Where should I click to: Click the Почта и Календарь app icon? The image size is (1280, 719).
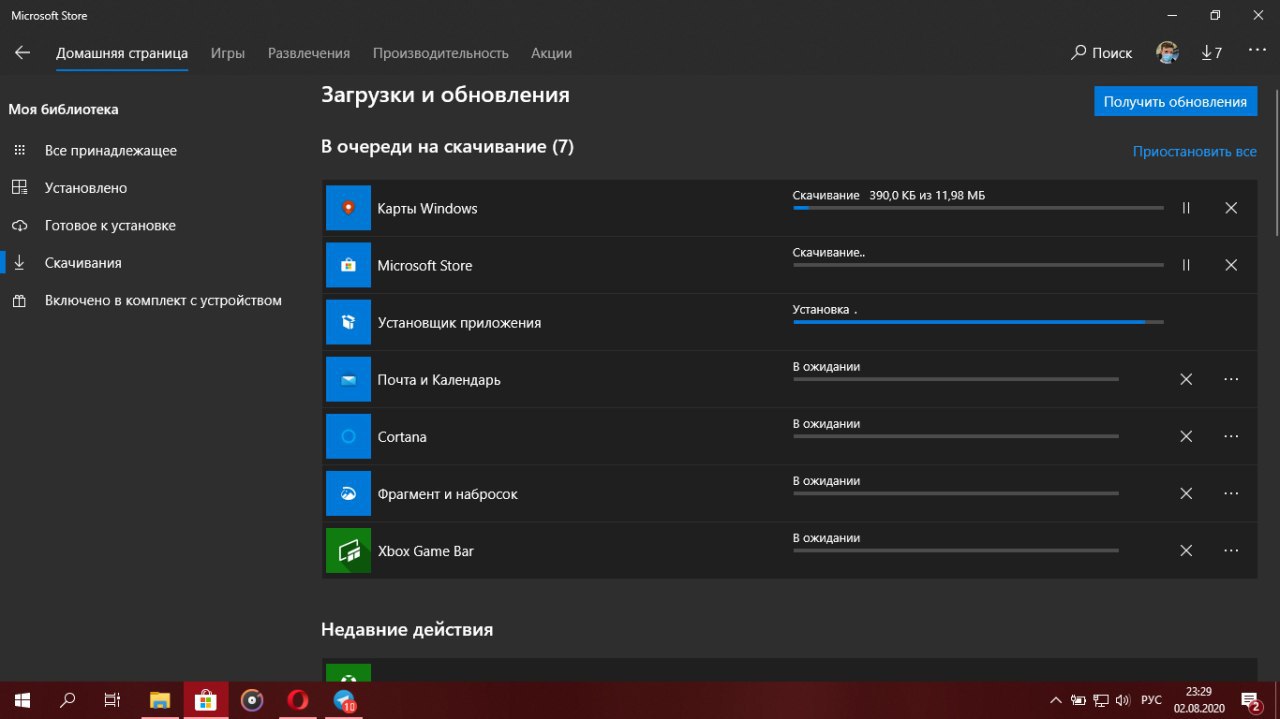pyautogui.click(x=348, y=379)
